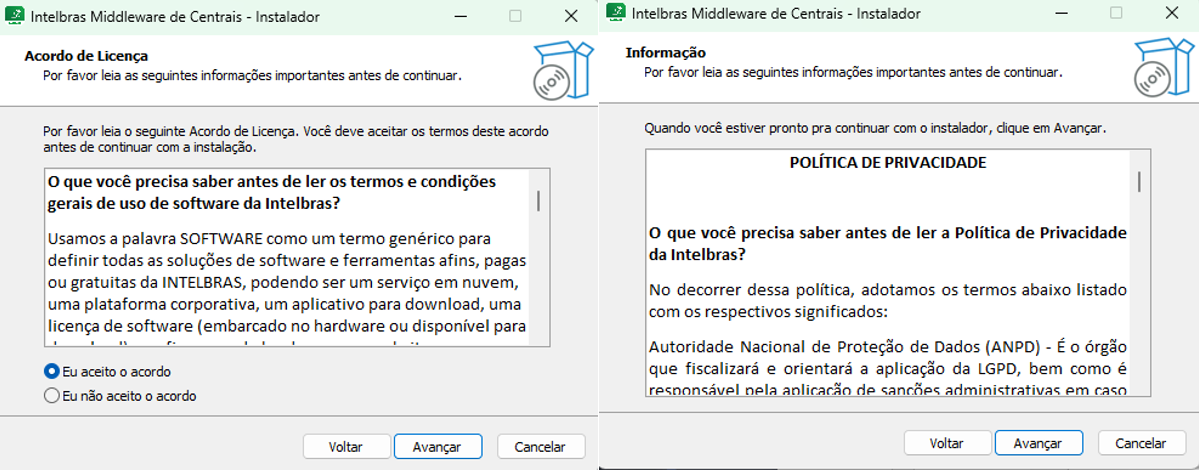Minimize the Informação installer window
This screenshot has width=1199, height=471.
pyautogui.click(x=1061, y=13)
